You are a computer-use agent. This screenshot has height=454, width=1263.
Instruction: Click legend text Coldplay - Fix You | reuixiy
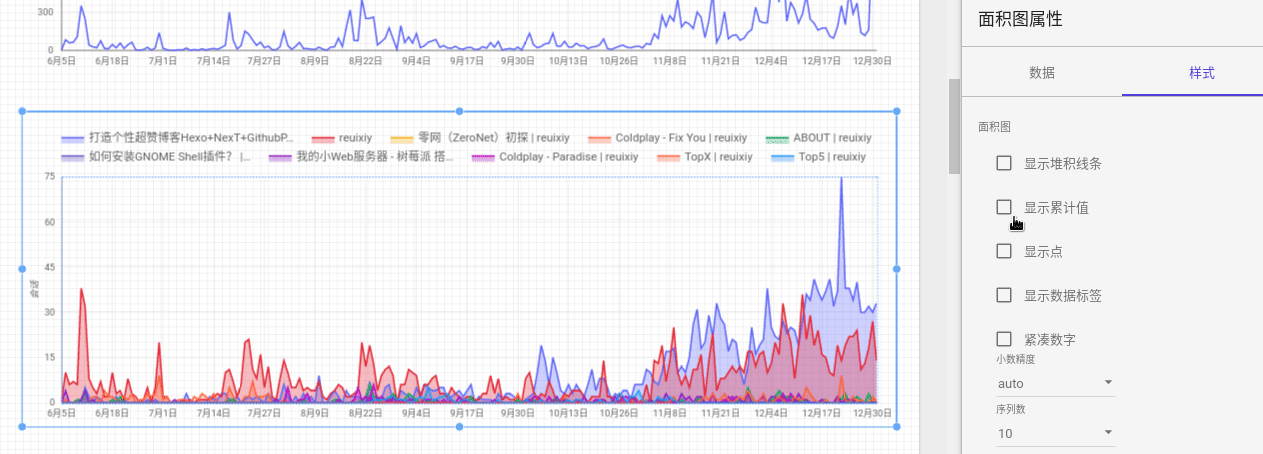682,138
